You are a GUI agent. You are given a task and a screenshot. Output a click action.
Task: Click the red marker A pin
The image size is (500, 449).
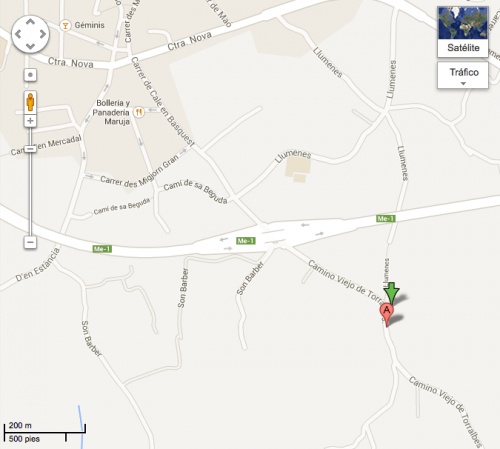click(387, 314)
